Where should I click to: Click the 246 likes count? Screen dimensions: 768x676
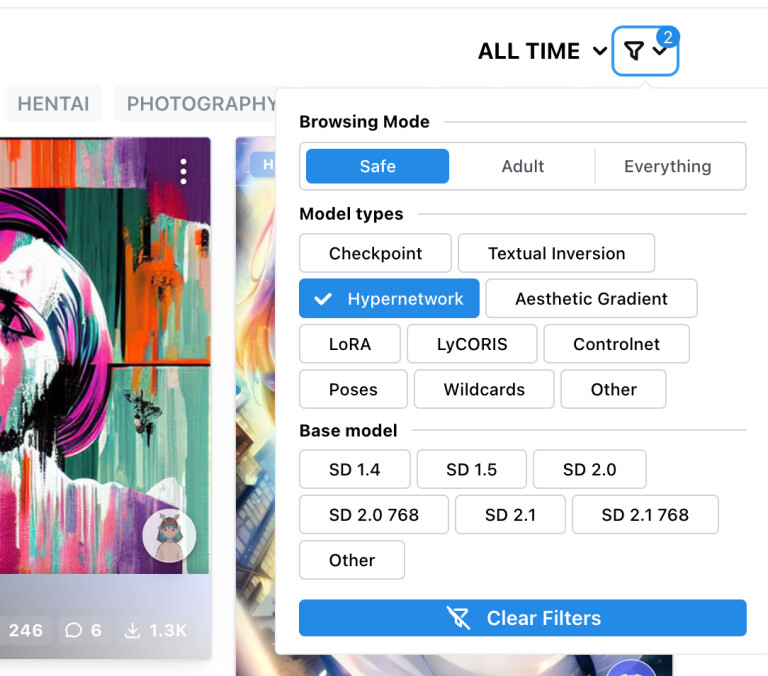[25, 630]
